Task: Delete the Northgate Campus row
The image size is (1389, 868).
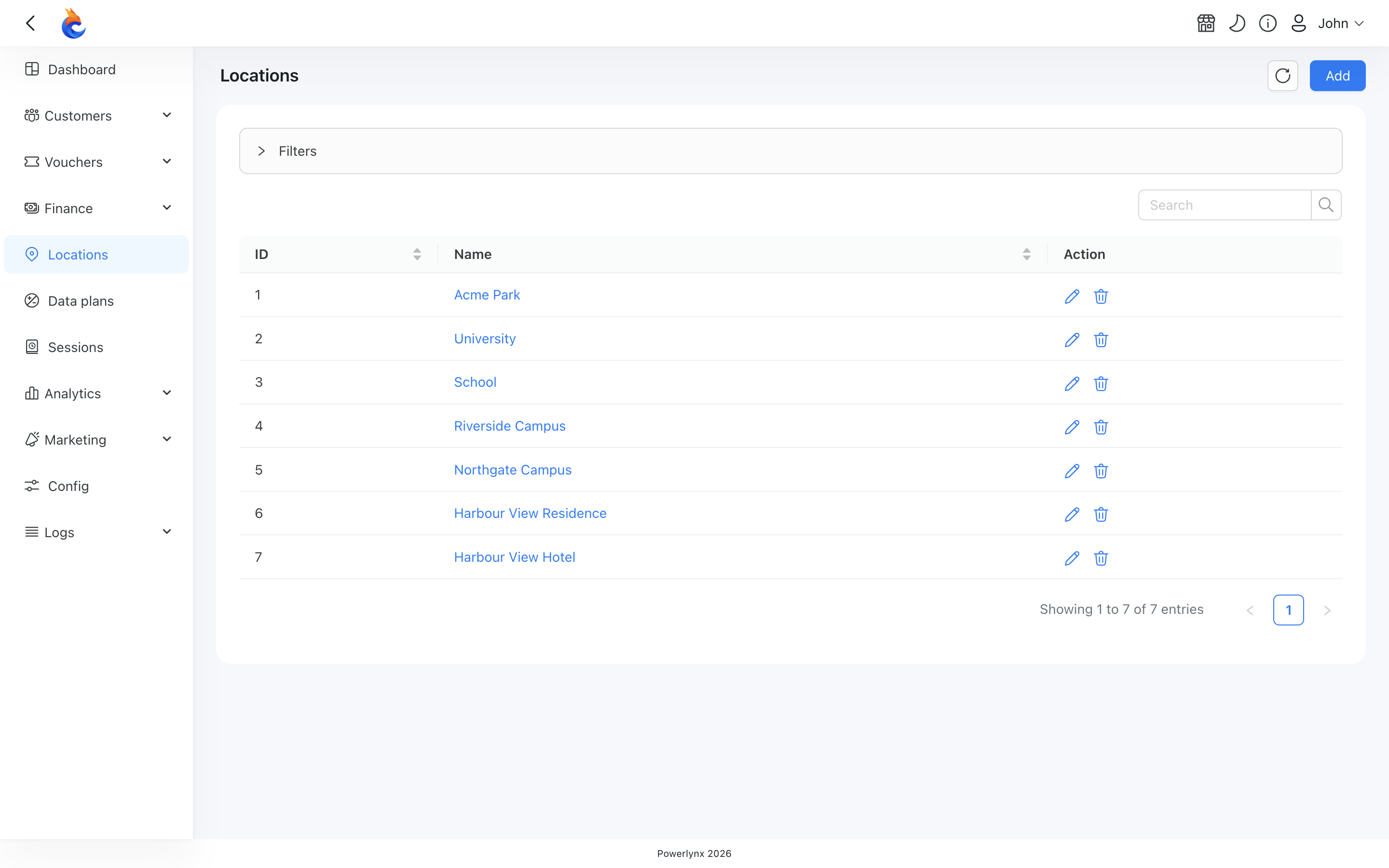Action: coord(1100,471)
